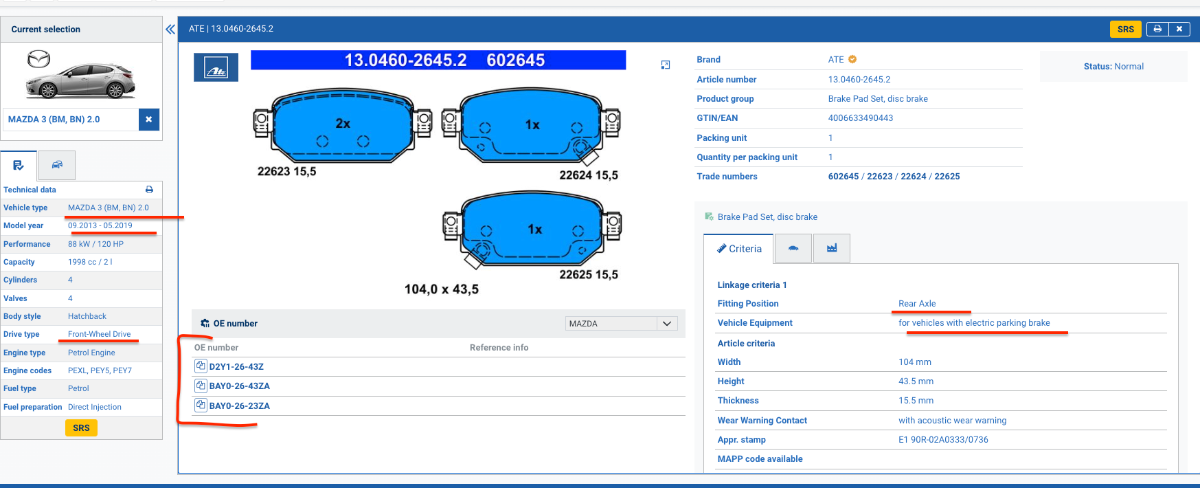
Task: Click article number 13.0460-2645.2
Action: tap(859, 79)
